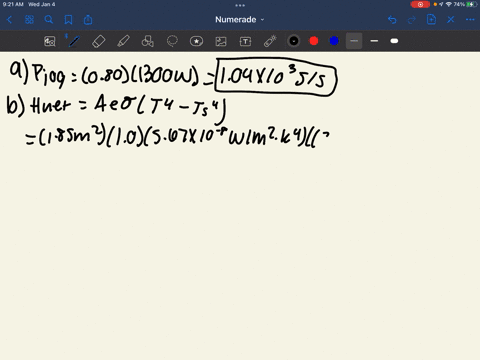Screen dimensions: 480x360
Task: Select the Highlighter tool
Action: [123, 41]
